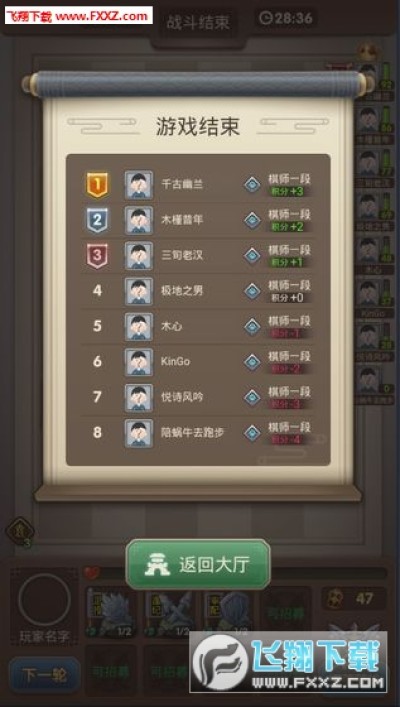Click the diamond rank icon beside 极地之男
Image resolution: width=400 pixels, height=707 pixels.
[252, 291]
